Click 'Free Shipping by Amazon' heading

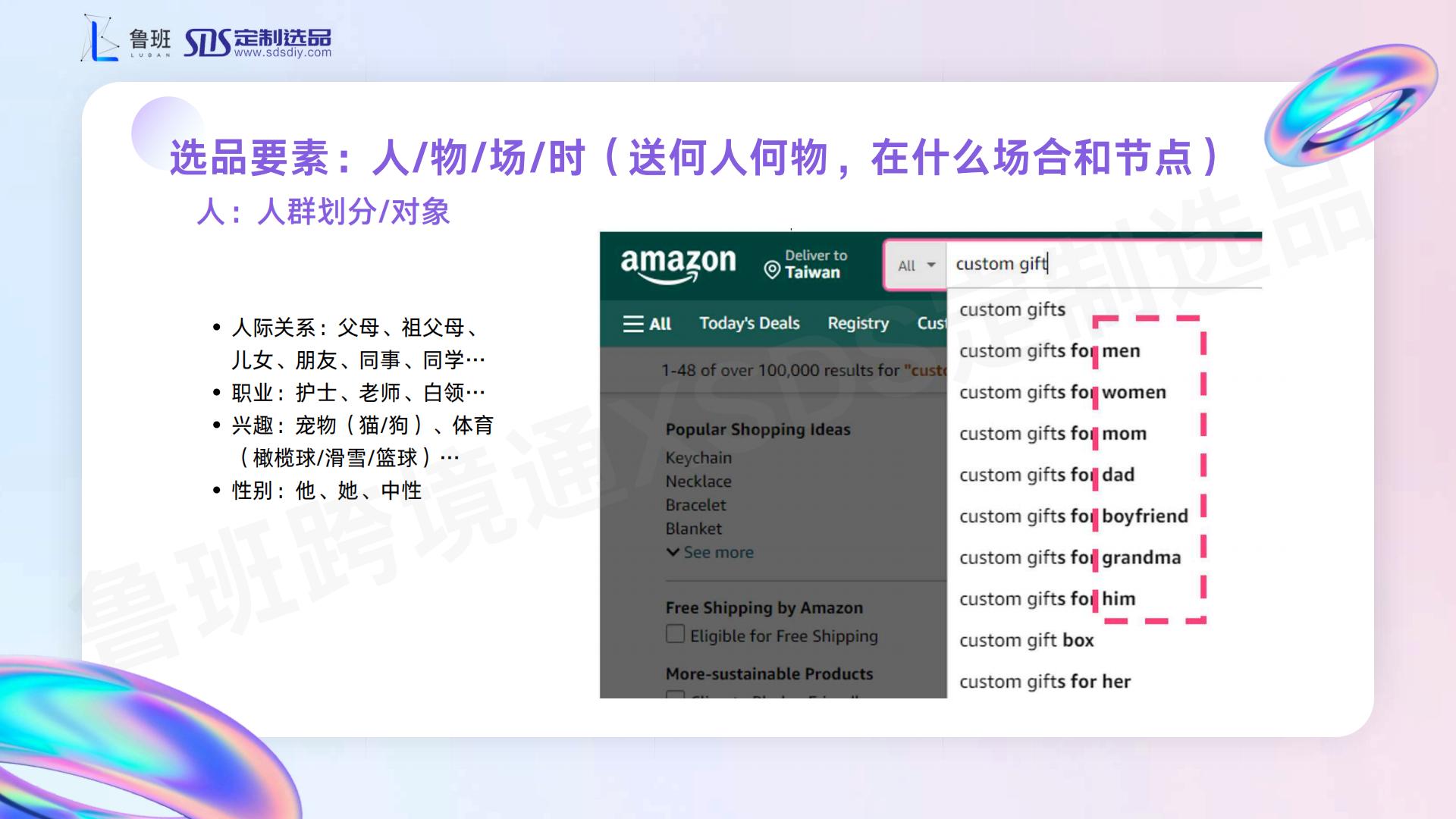[764, 607]
